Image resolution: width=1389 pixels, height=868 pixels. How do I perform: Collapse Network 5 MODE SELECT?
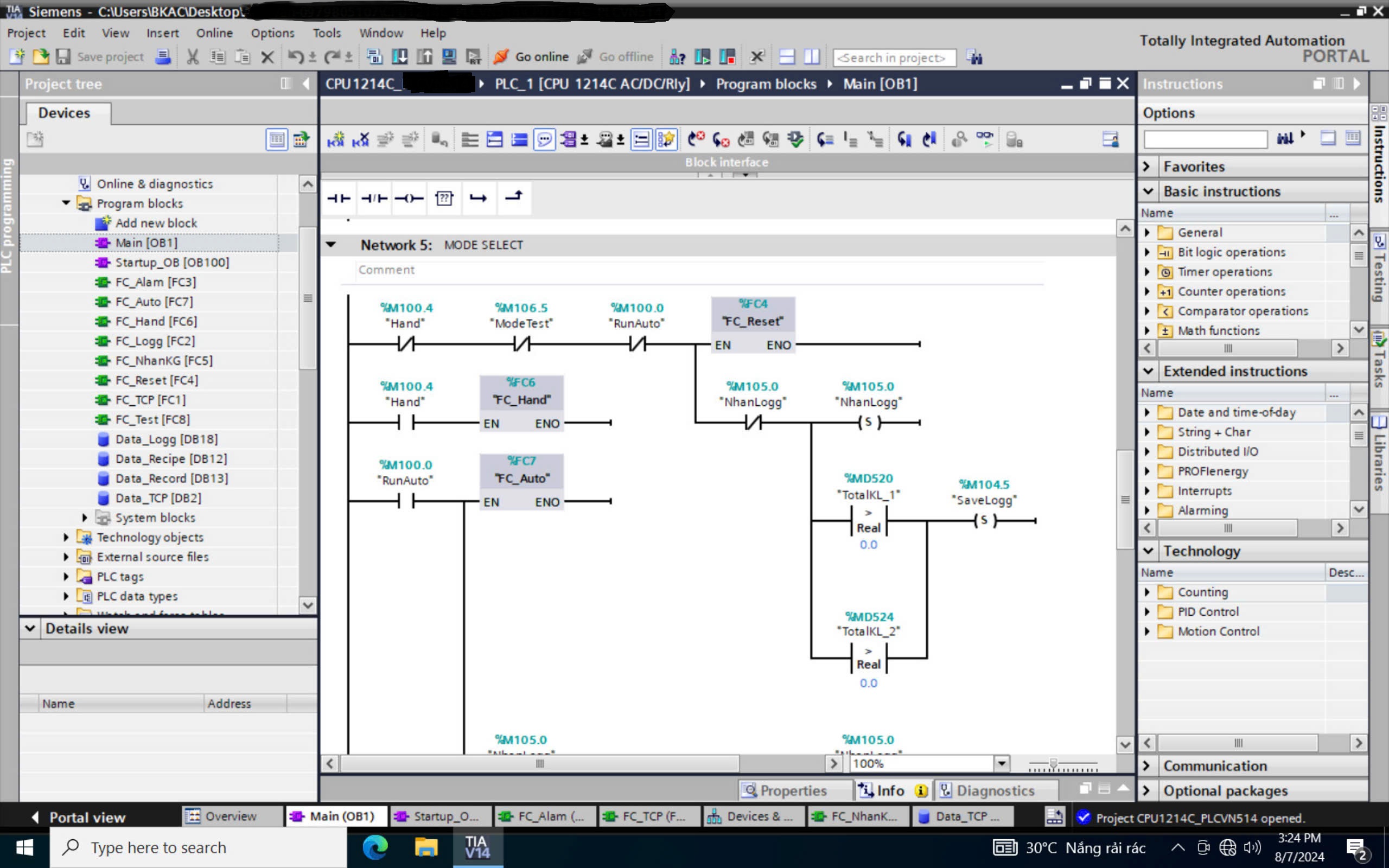(331, 245)
